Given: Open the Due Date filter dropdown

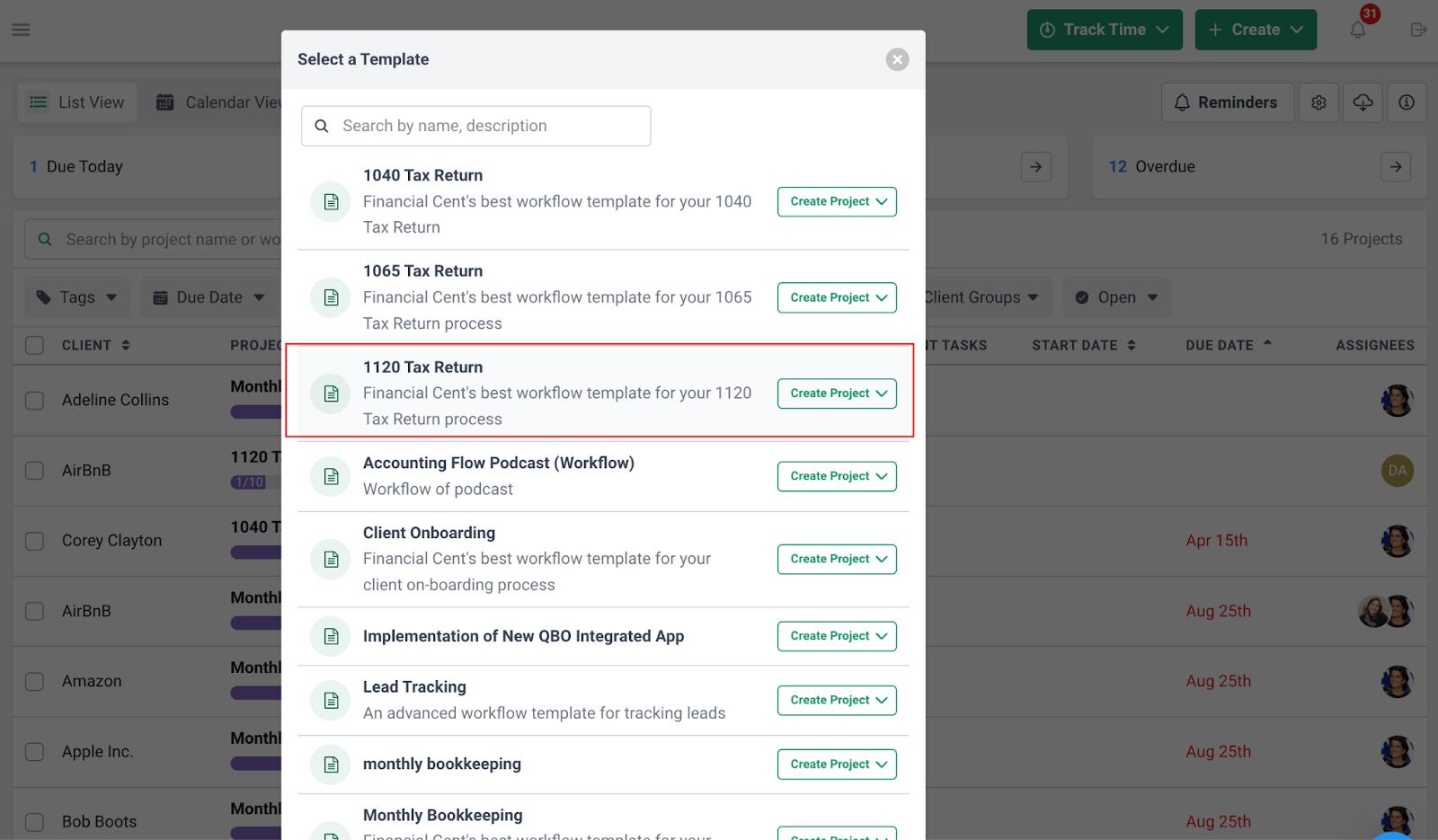Looking at the screenshot, I should 209,297.
